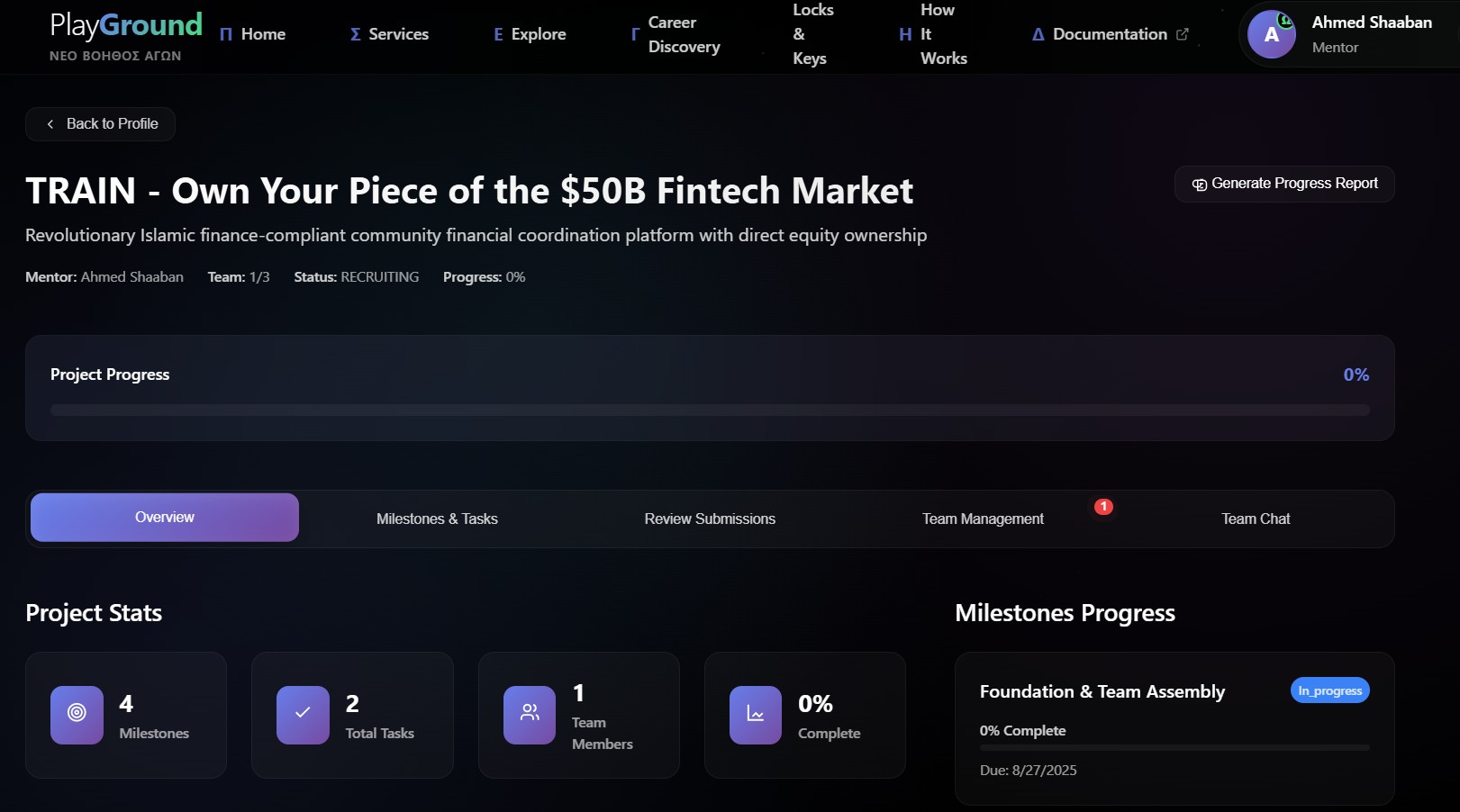
Task: Open the Services nav item
Action: point(389,34)
